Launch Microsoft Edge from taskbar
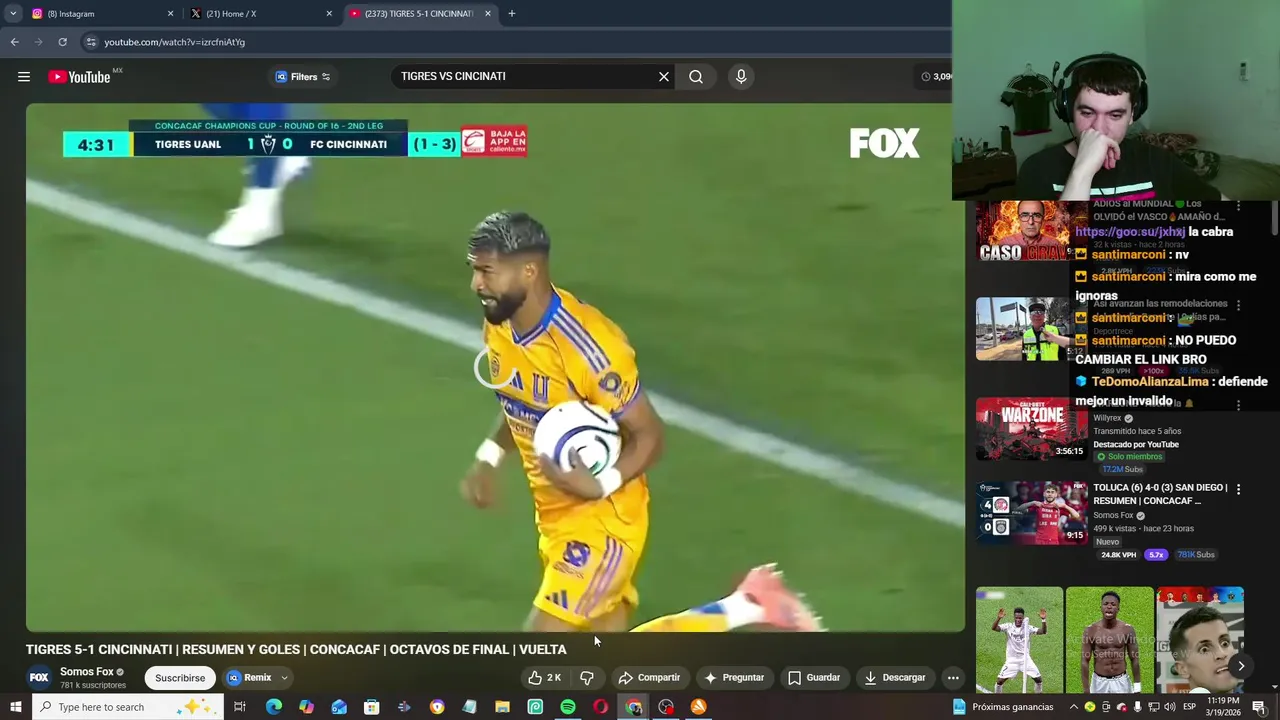The width and height of the screenshot is (1280, 720). click(273, 707)
